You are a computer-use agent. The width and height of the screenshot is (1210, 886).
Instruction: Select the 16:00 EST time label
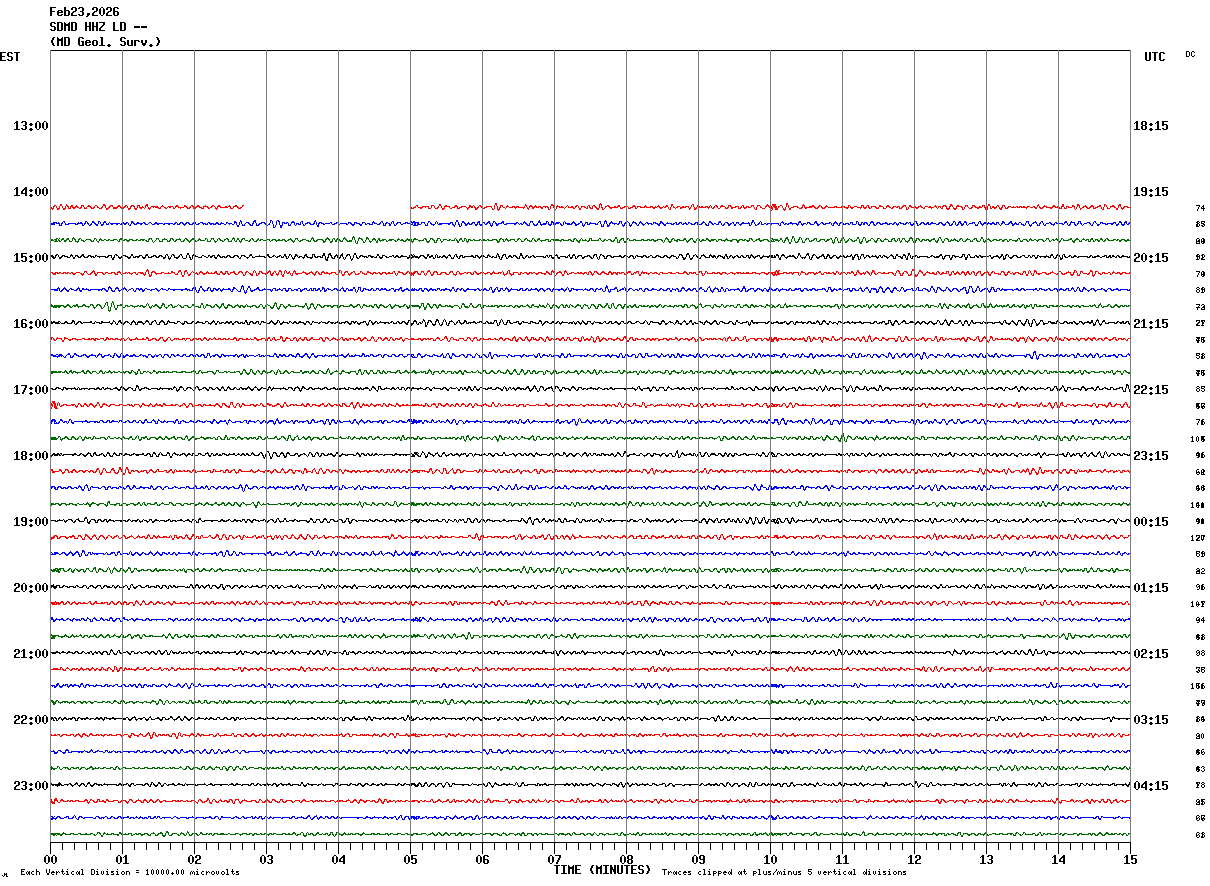click(31, 324)
